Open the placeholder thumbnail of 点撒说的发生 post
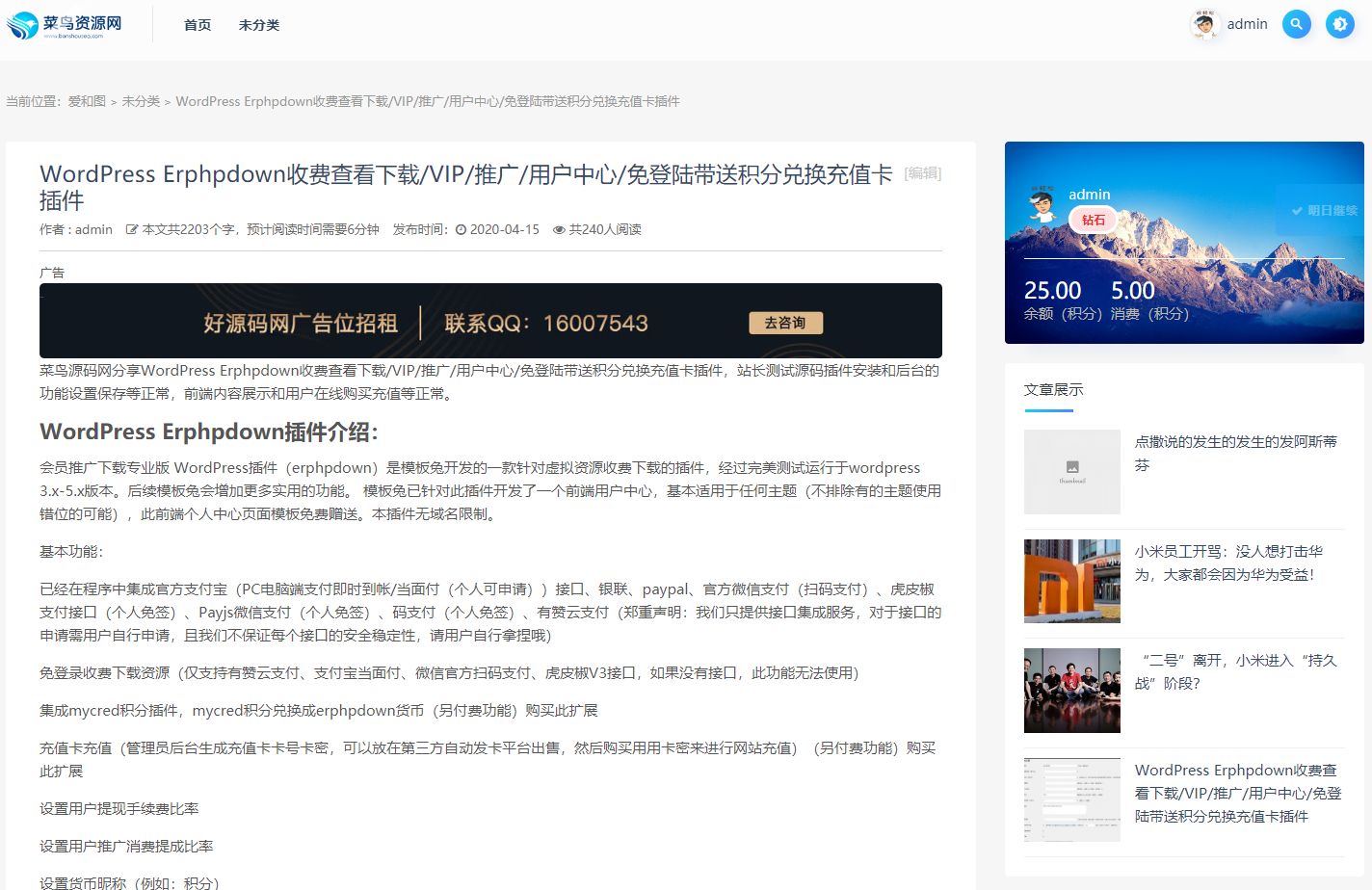Image resolution: width=1372 pixels, height=890 pixels. click(1071, 471)
